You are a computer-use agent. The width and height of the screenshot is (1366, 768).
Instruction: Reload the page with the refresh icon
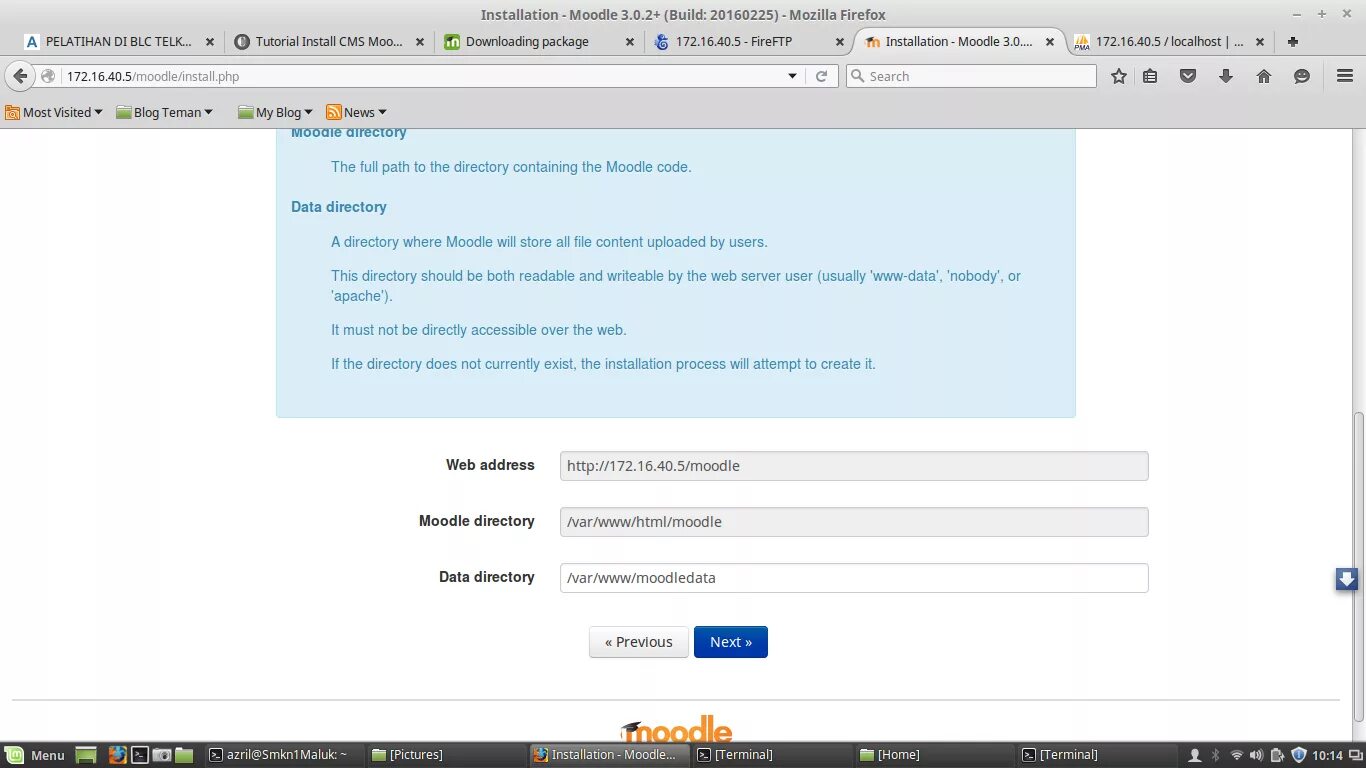point(822,76)
